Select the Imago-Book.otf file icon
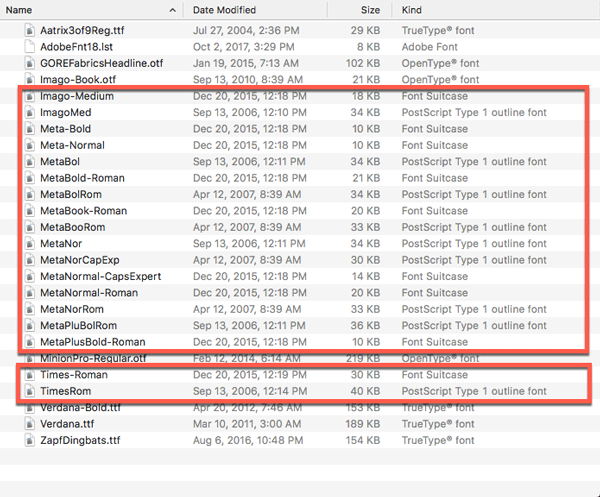 [29, 80]
